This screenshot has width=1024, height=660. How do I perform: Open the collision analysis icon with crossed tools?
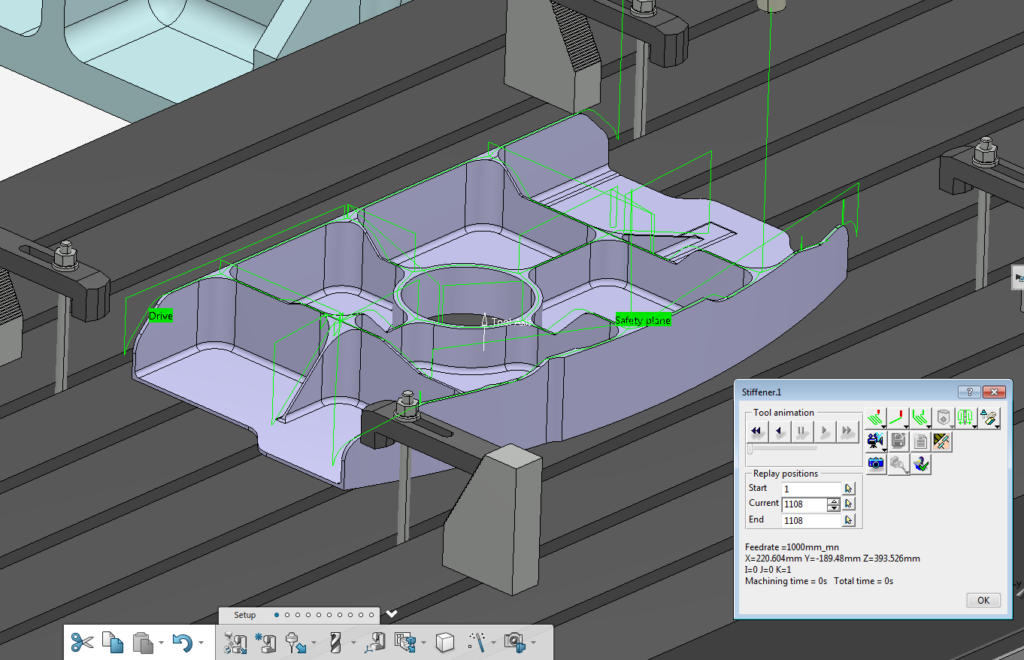(941, 442)
